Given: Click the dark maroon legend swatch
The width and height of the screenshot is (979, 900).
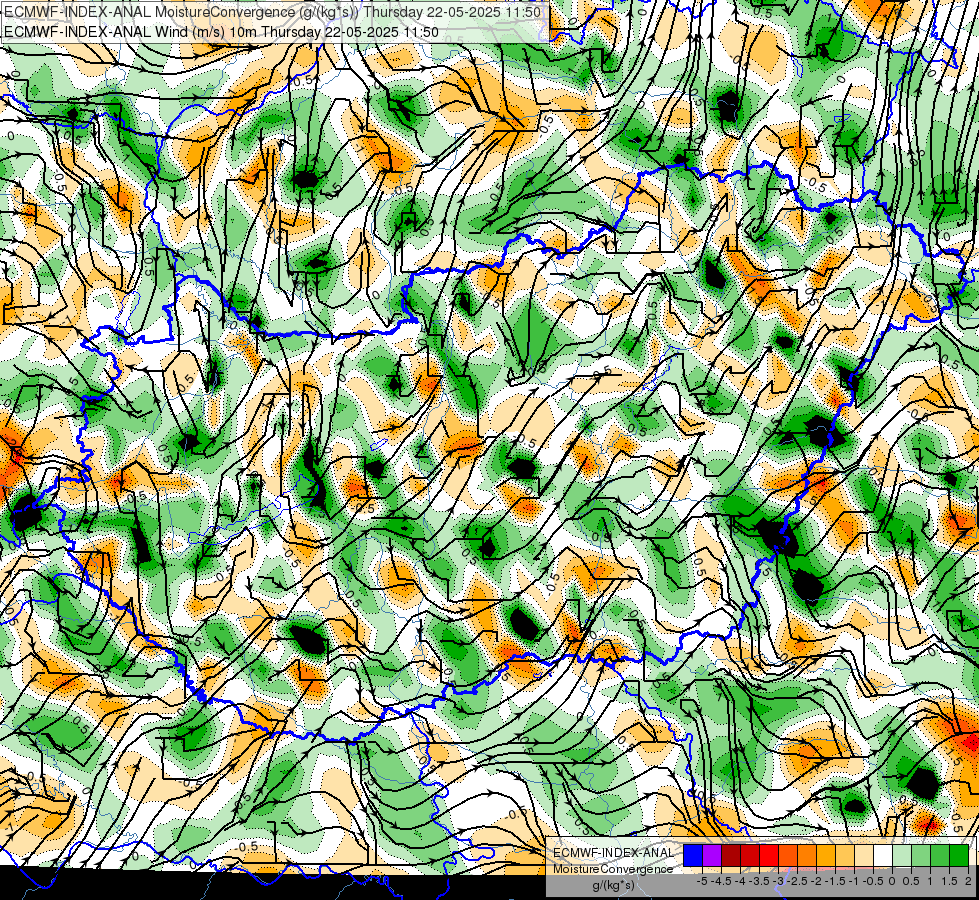Looking at the screenshot, I should point(731,855).
